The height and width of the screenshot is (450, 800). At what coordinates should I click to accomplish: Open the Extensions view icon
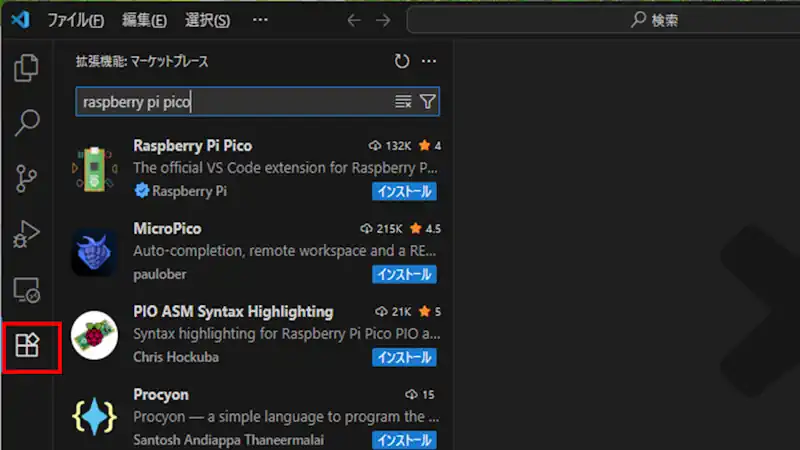coord(27,345)
